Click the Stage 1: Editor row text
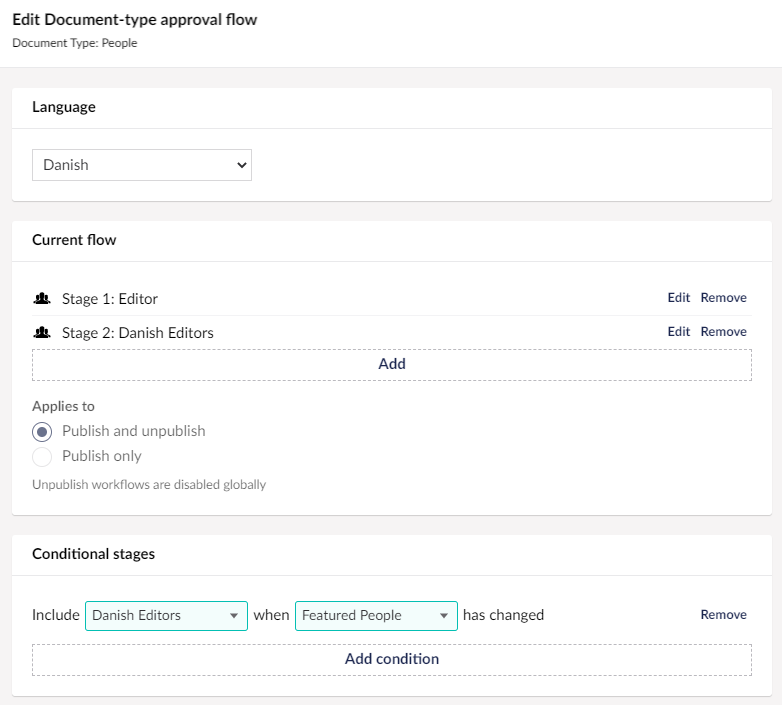This screenshot has height=705, width=782. 110,299
